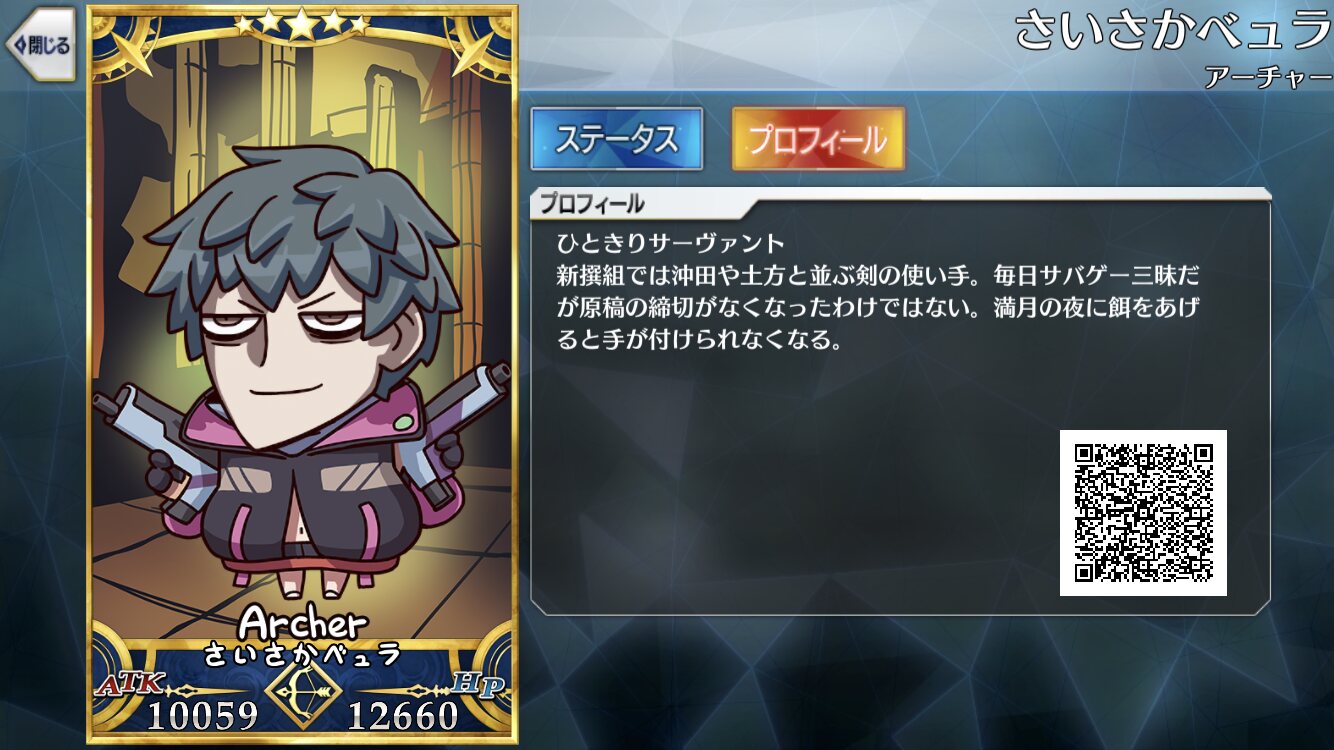Click the profile description text
The width and height of the screenshot is (1334, 750).
pyautogui.click(x=879, y=291)
